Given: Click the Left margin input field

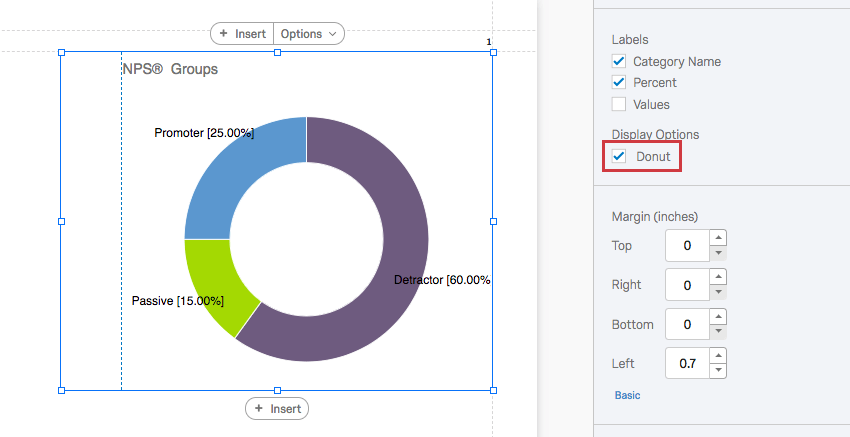Looking at the screenshot, I should point(687,364).
